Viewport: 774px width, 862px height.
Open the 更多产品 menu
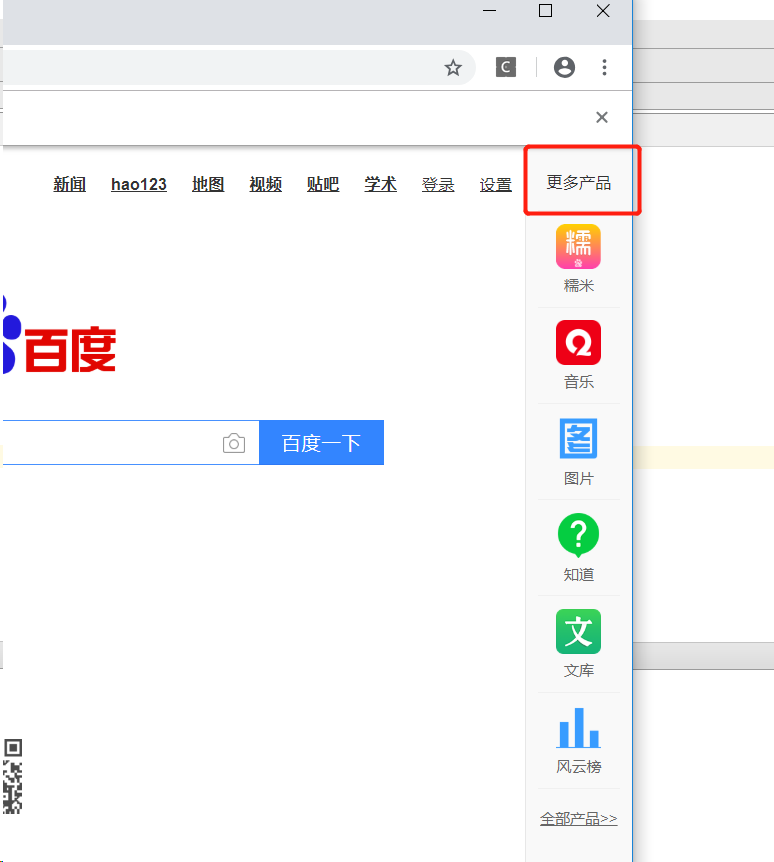(x=579, y=183)
